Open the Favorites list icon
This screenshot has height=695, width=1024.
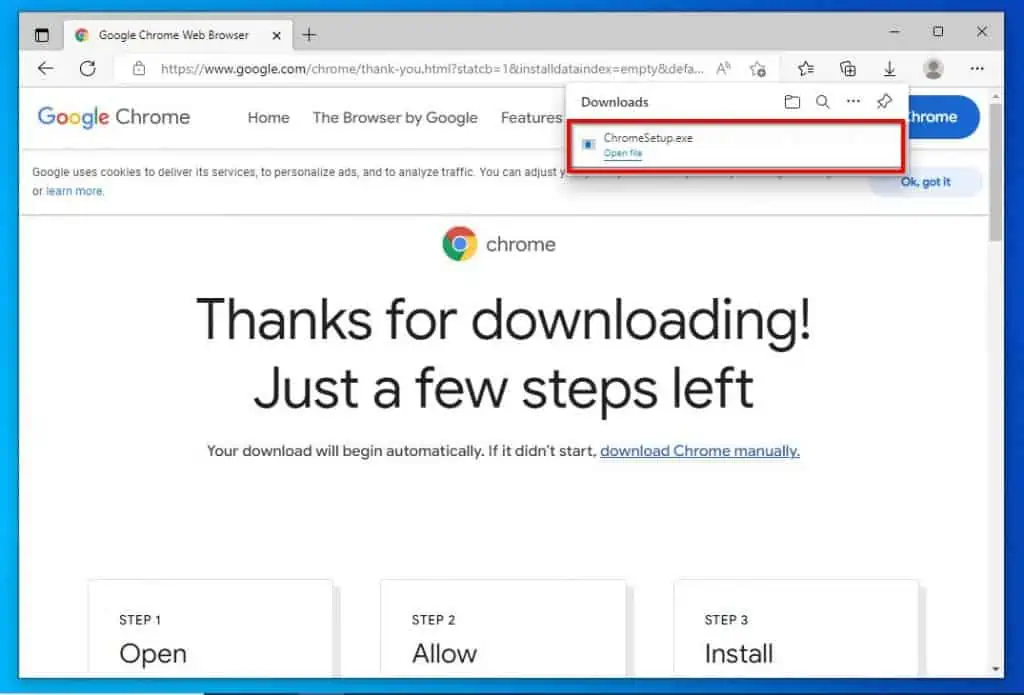(806, 69)
